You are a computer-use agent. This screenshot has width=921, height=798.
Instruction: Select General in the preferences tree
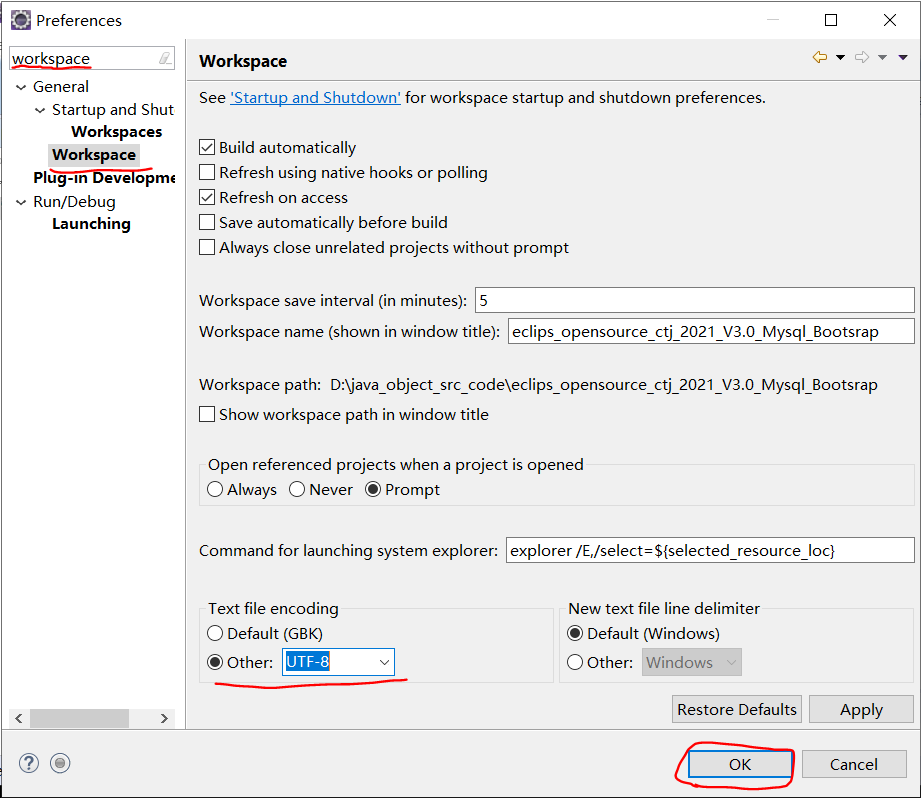click(x=60, y=86)
